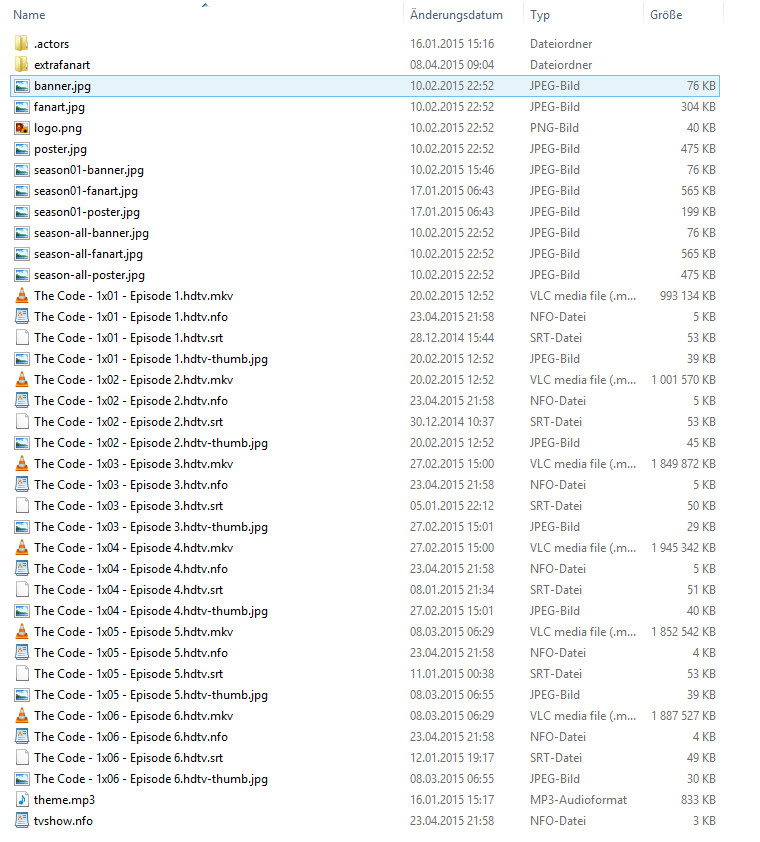This screenshot has height=842, width=760.
Task: Click blank icon of Episode 1.hdtv.srt
Action: pos(21,338)
